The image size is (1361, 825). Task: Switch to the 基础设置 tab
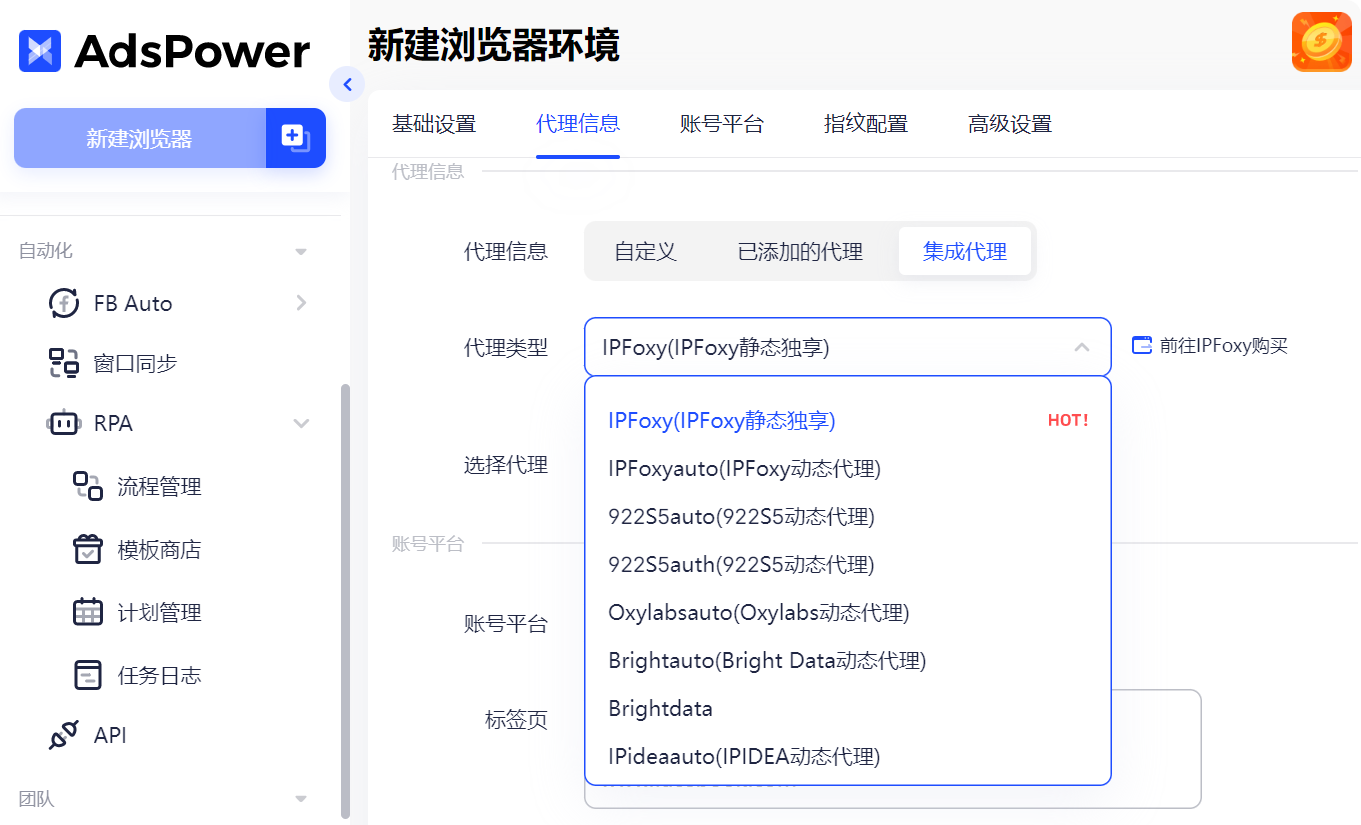(x=434, y=124)
